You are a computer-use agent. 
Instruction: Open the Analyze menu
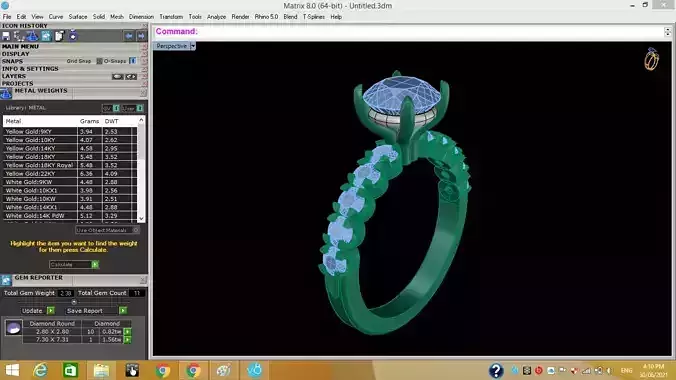coord(216,17)
